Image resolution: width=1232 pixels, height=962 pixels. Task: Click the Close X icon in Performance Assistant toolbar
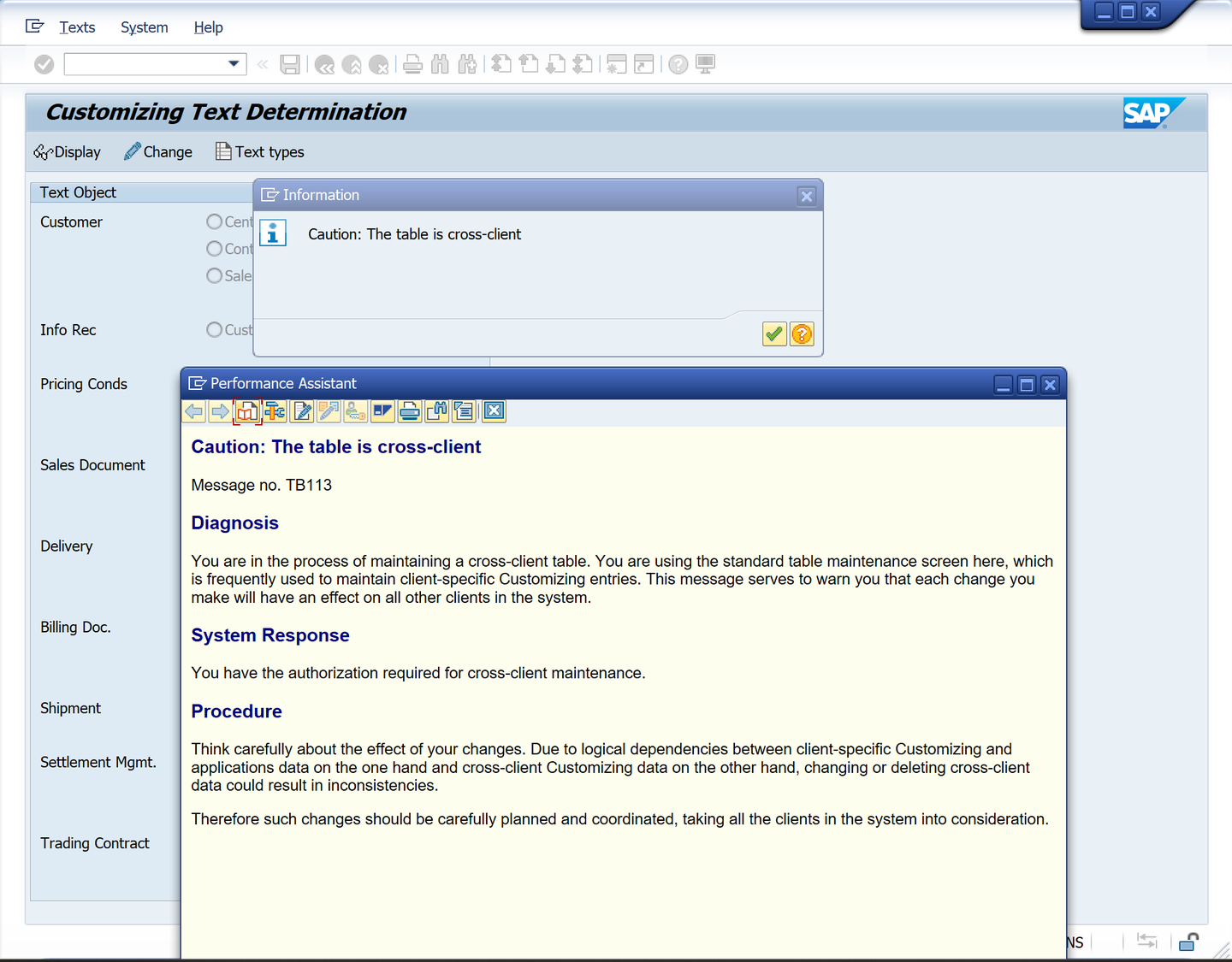(x=494, y=411)
